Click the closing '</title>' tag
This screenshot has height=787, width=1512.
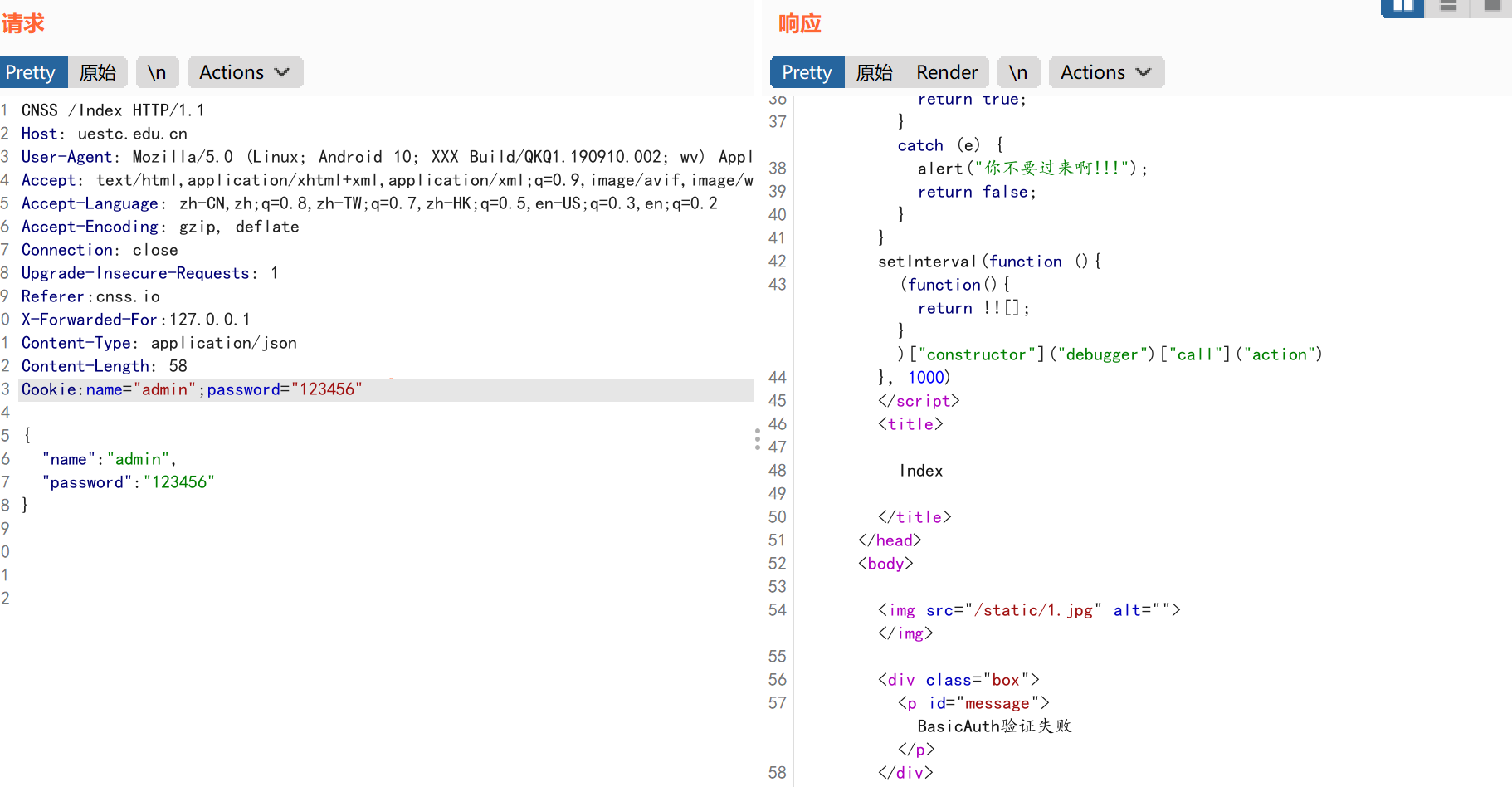pos(915,517)
